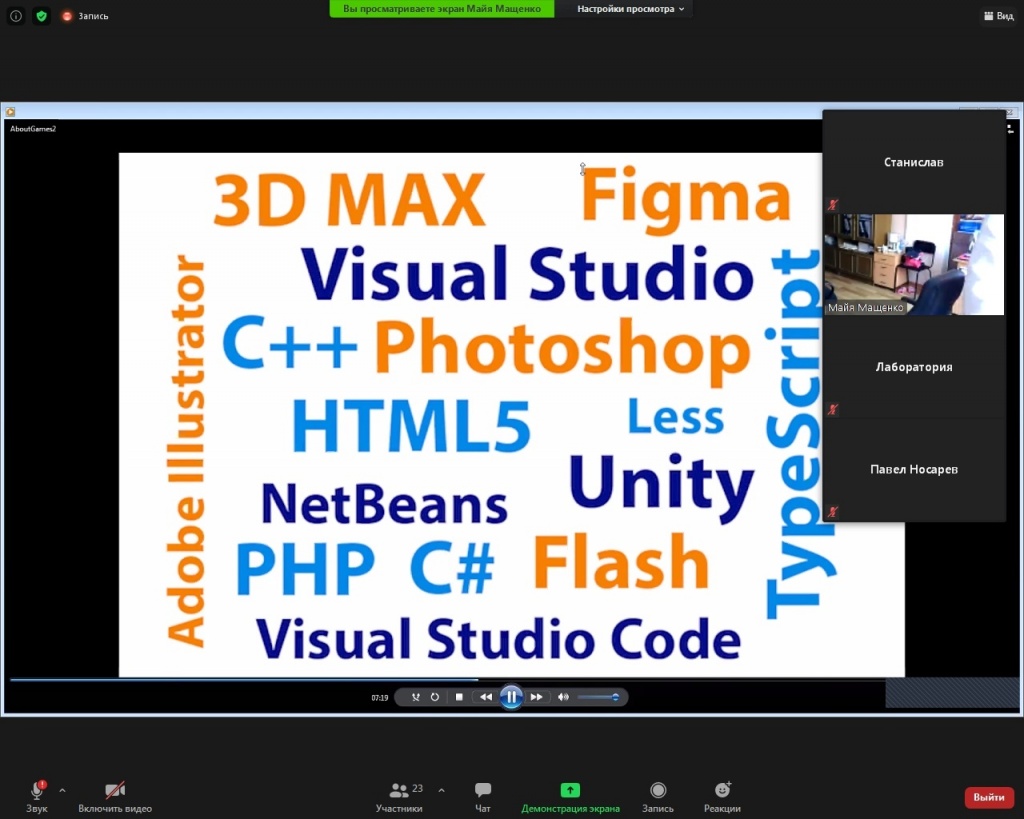Image resolution: width=1024 pixels, height=819 pixels.
Task: Select Майя Мащенко's video thumbnail
Action: click(x=913, y=264)
